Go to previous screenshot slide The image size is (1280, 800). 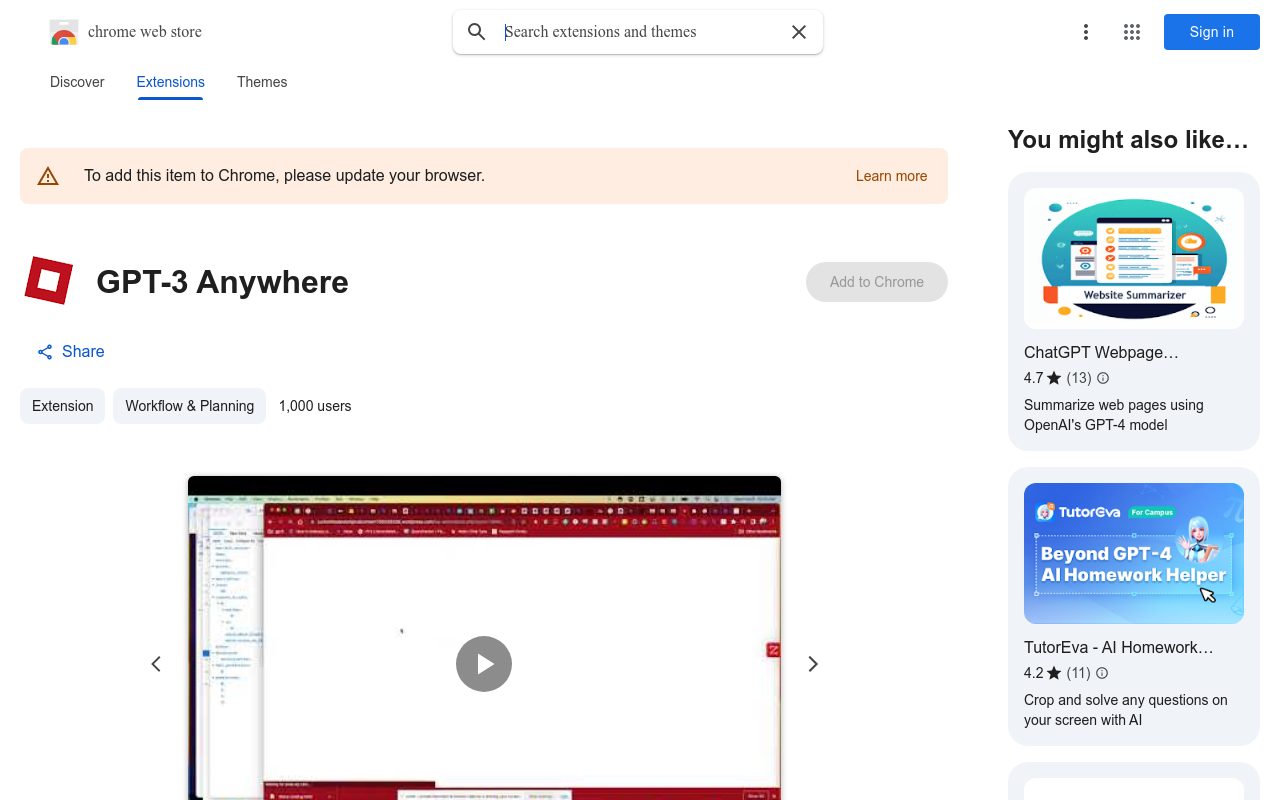click(156, 664)
